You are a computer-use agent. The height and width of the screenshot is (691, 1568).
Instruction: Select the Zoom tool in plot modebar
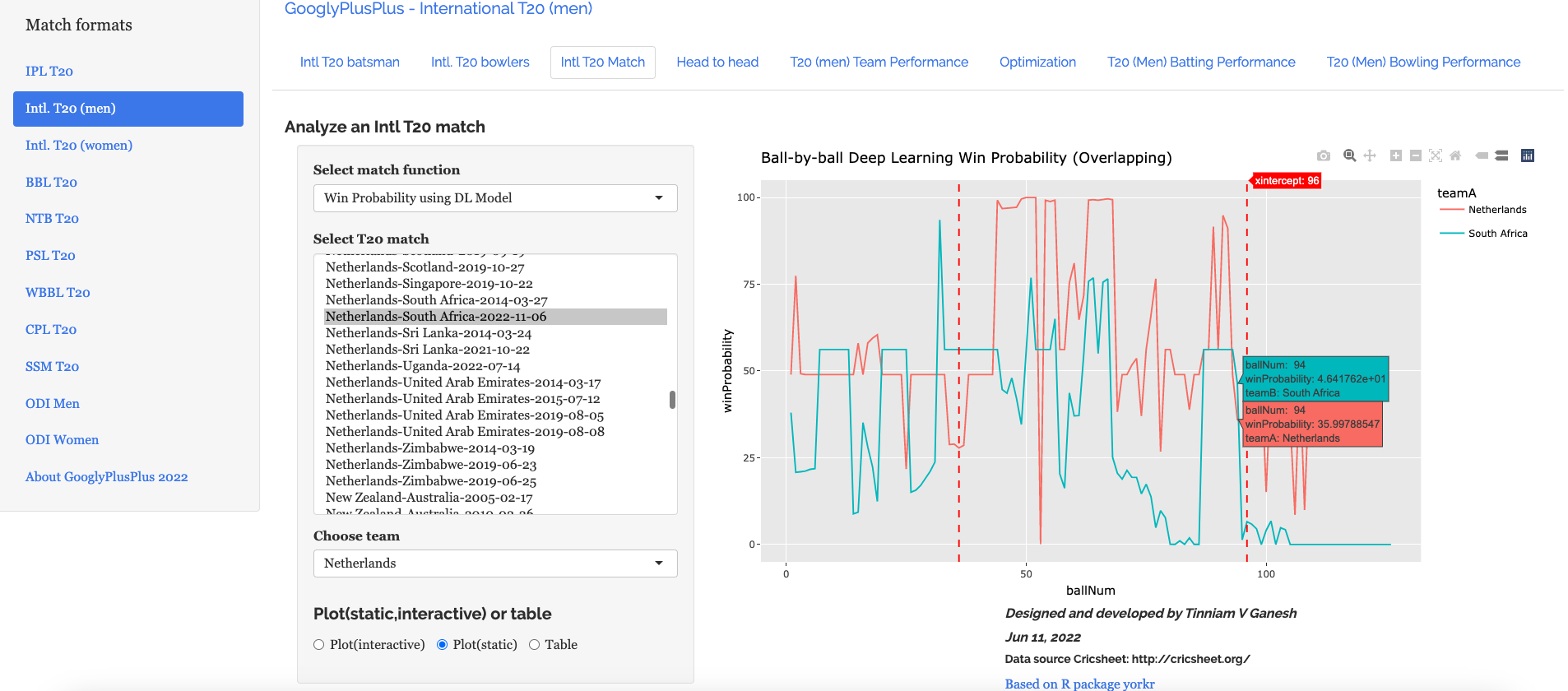click(x=1349, y=155)
